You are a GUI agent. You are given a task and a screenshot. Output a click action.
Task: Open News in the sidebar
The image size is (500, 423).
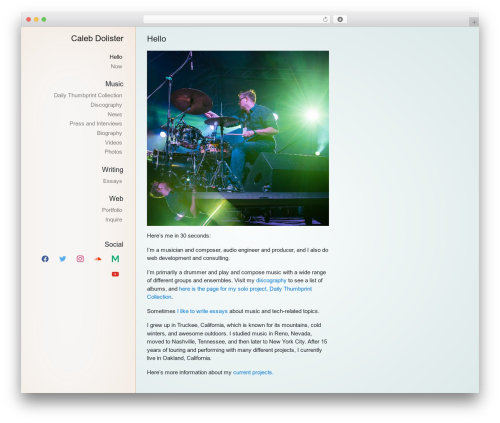115,114
